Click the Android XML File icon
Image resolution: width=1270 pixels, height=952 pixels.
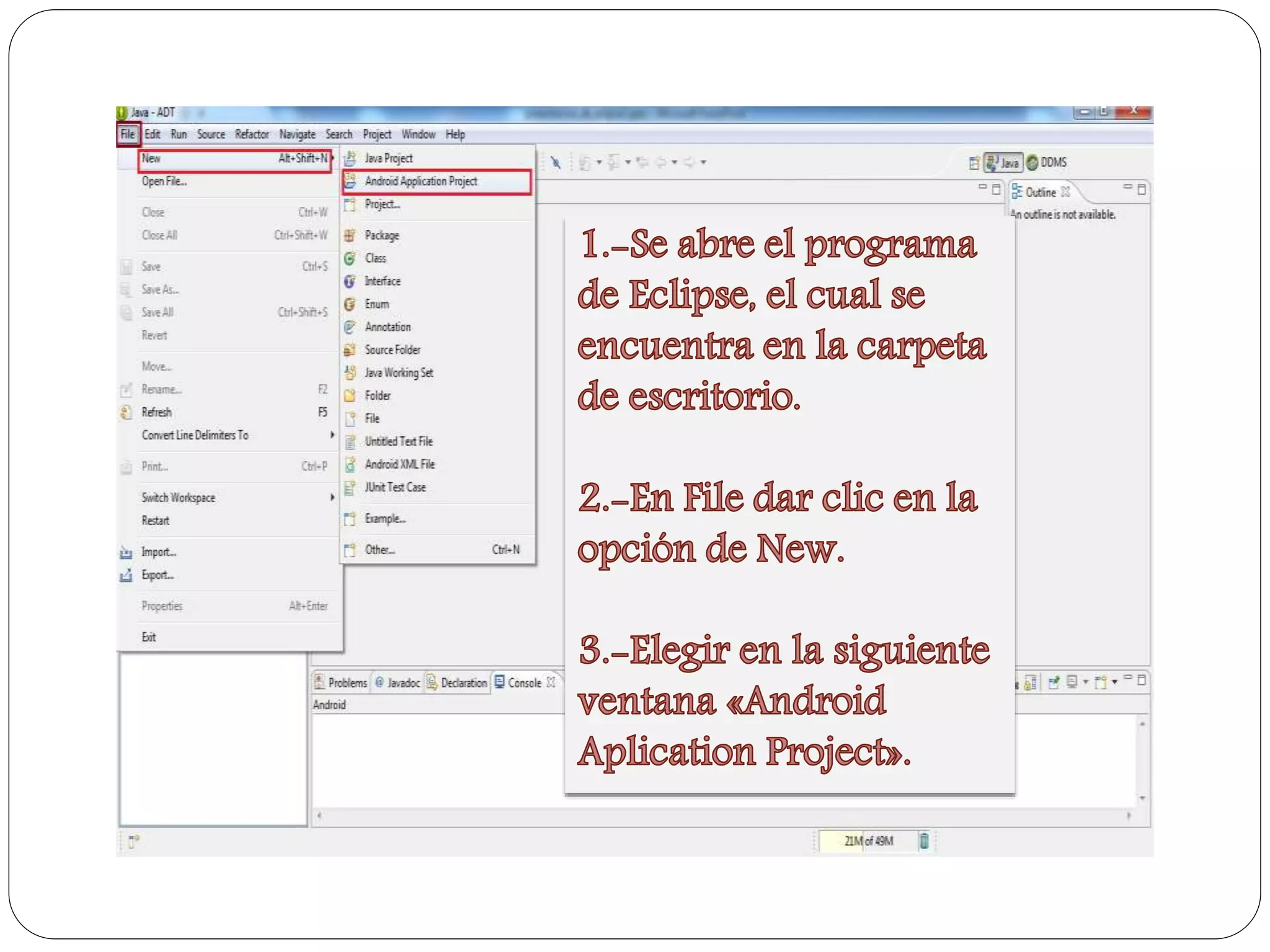click(x=350, y=465)
